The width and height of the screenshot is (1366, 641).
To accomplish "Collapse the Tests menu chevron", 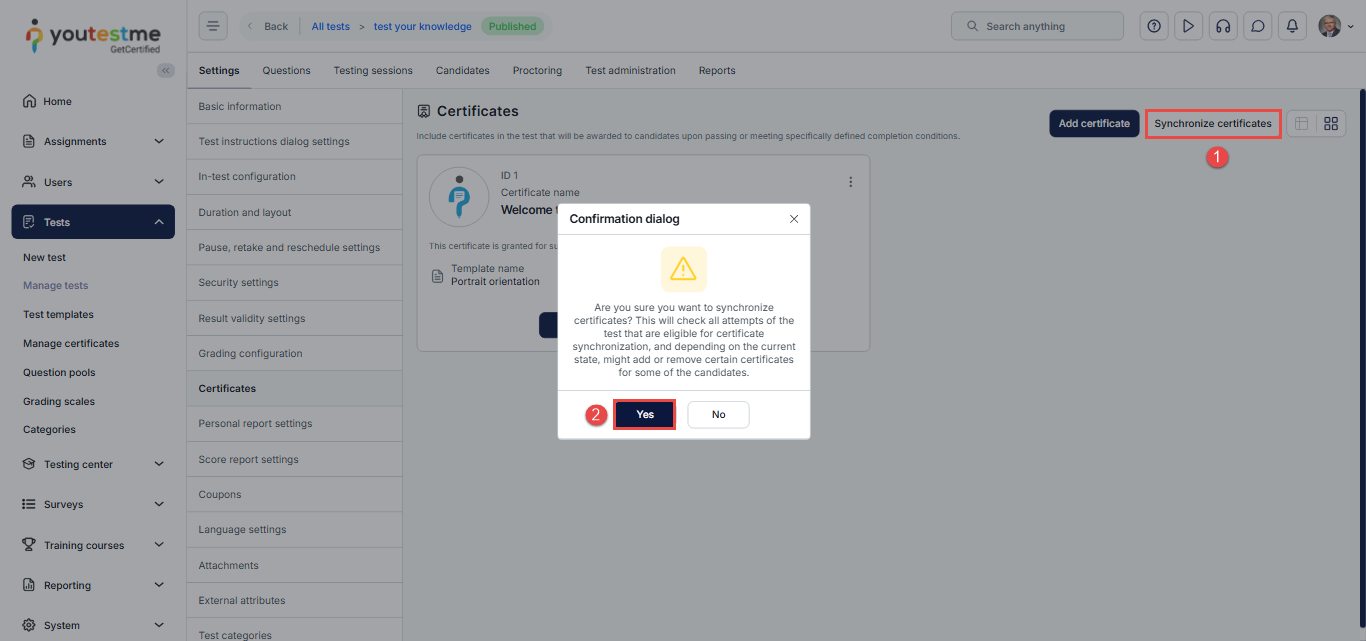I will pyautogui.click(x=159, y=222).
